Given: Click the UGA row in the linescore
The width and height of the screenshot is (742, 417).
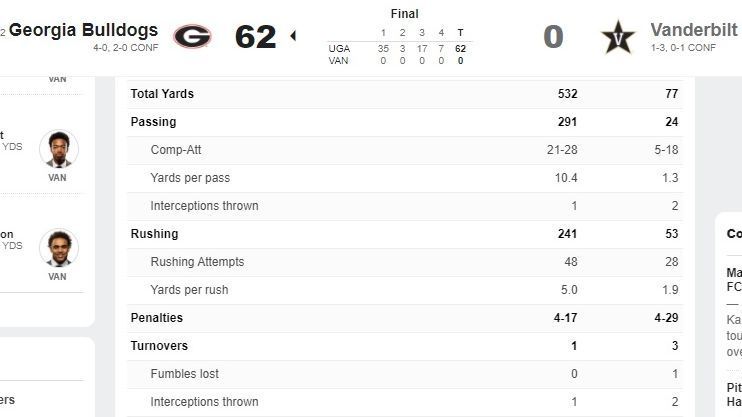Looking at the screenshot, I should point(338,48).
